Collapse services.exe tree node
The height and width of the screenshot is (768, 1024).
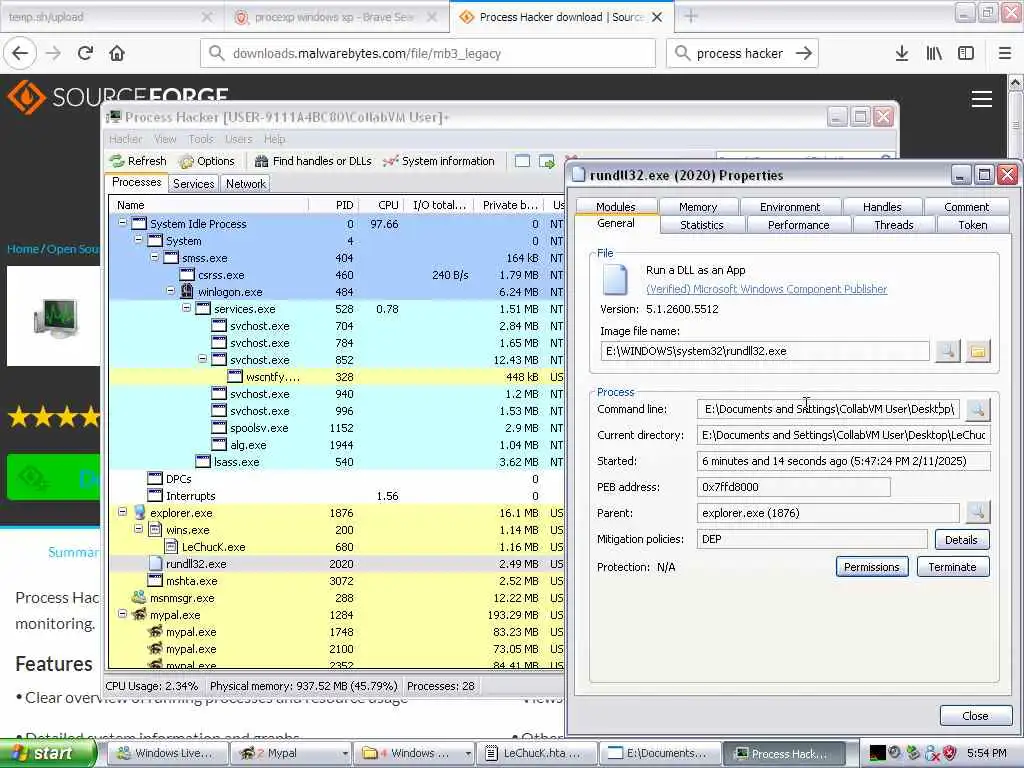point(187,308)
